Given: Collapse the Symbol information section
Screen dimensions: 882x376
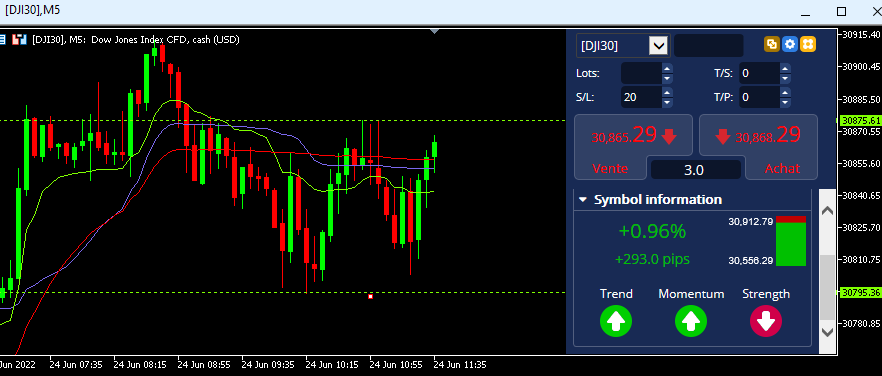Looking at the screenshot, I should click(583, 199).
